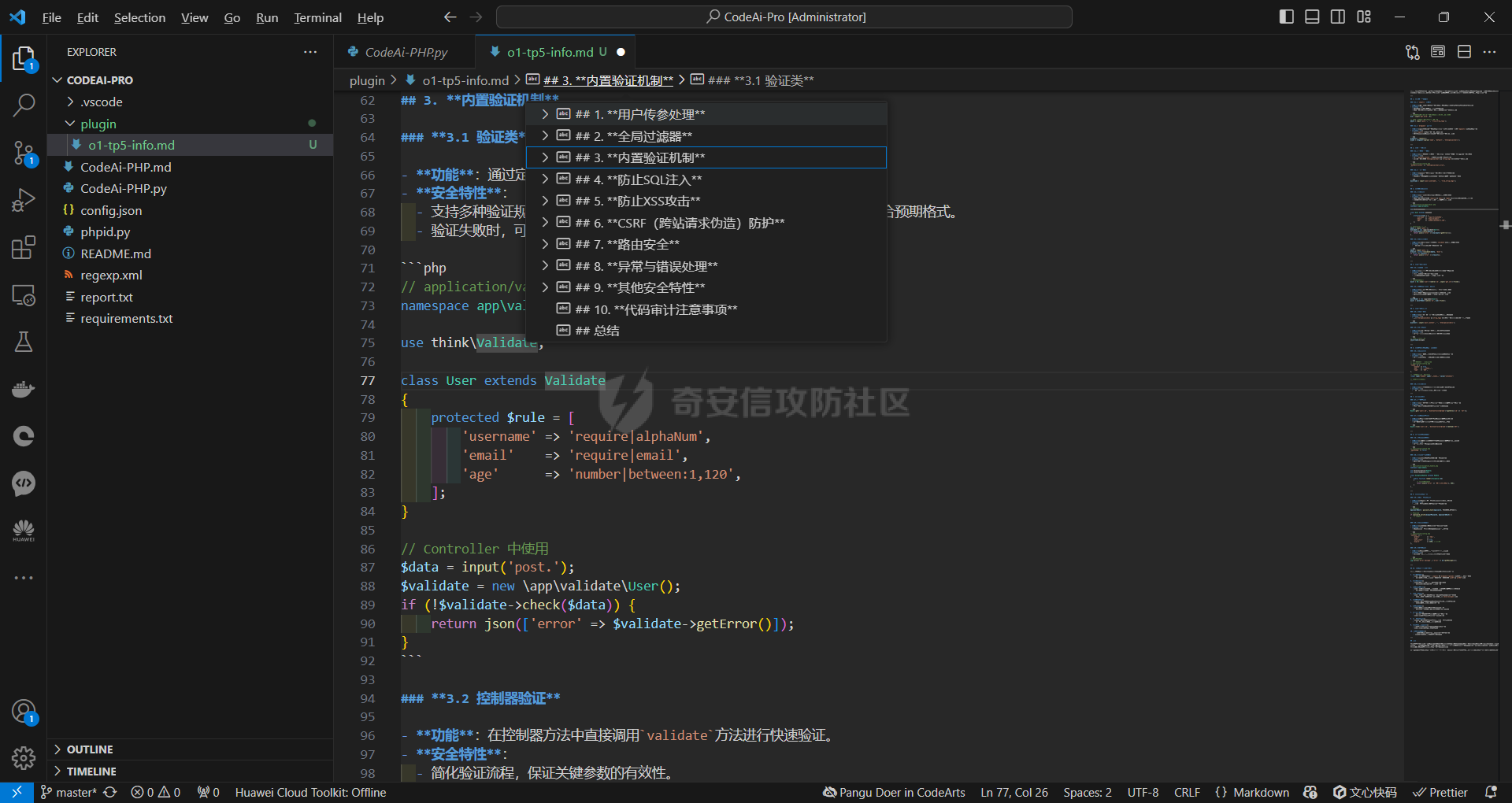
Task: Open config.json in the explorer
Action: pyautogui.click(x=111, y=210)
